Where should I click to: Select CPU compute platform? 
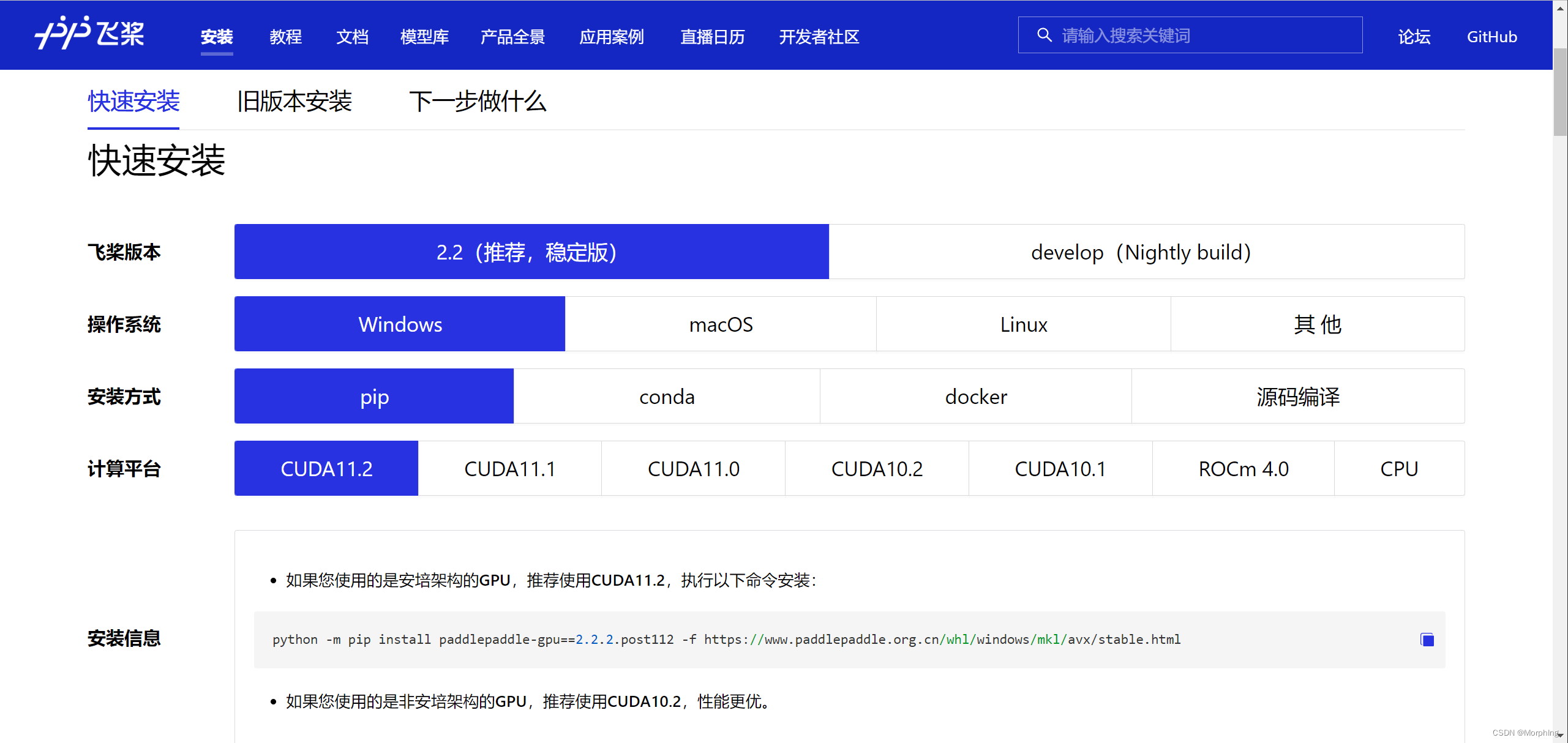tap(1398, 469)
